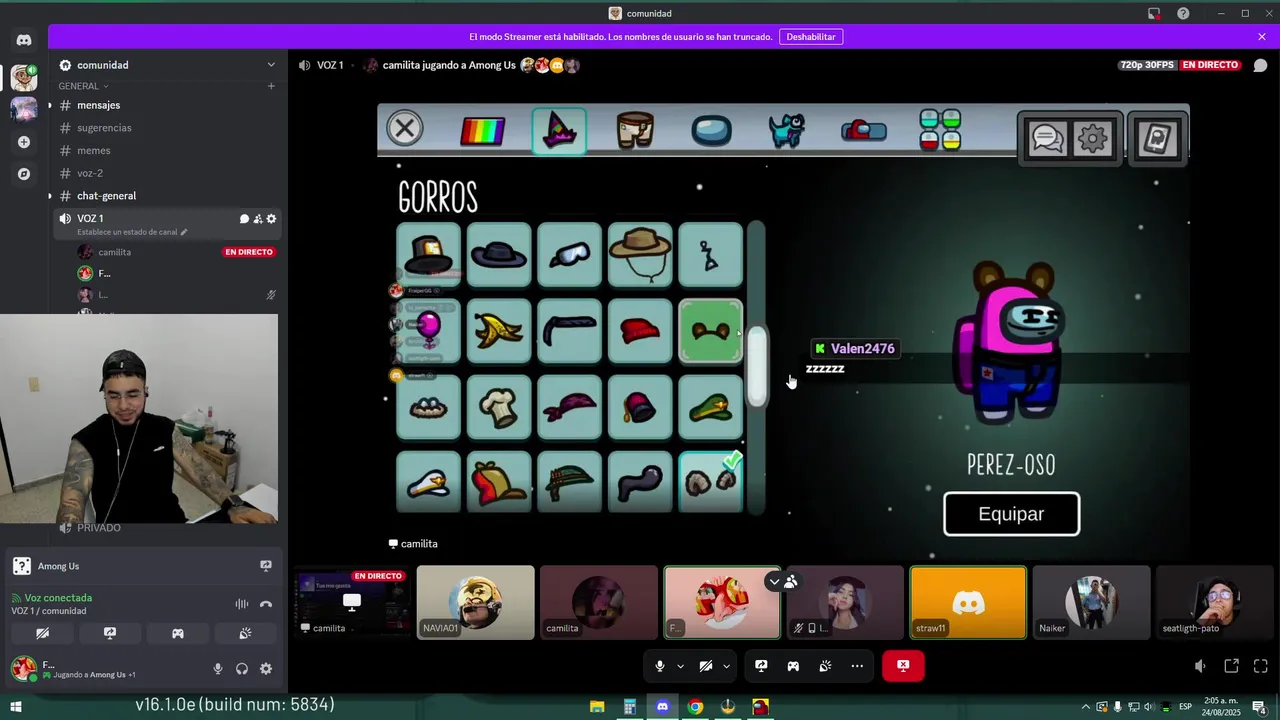Select the green military cap
Screen dimensions: 1280x720
point(711,407)
